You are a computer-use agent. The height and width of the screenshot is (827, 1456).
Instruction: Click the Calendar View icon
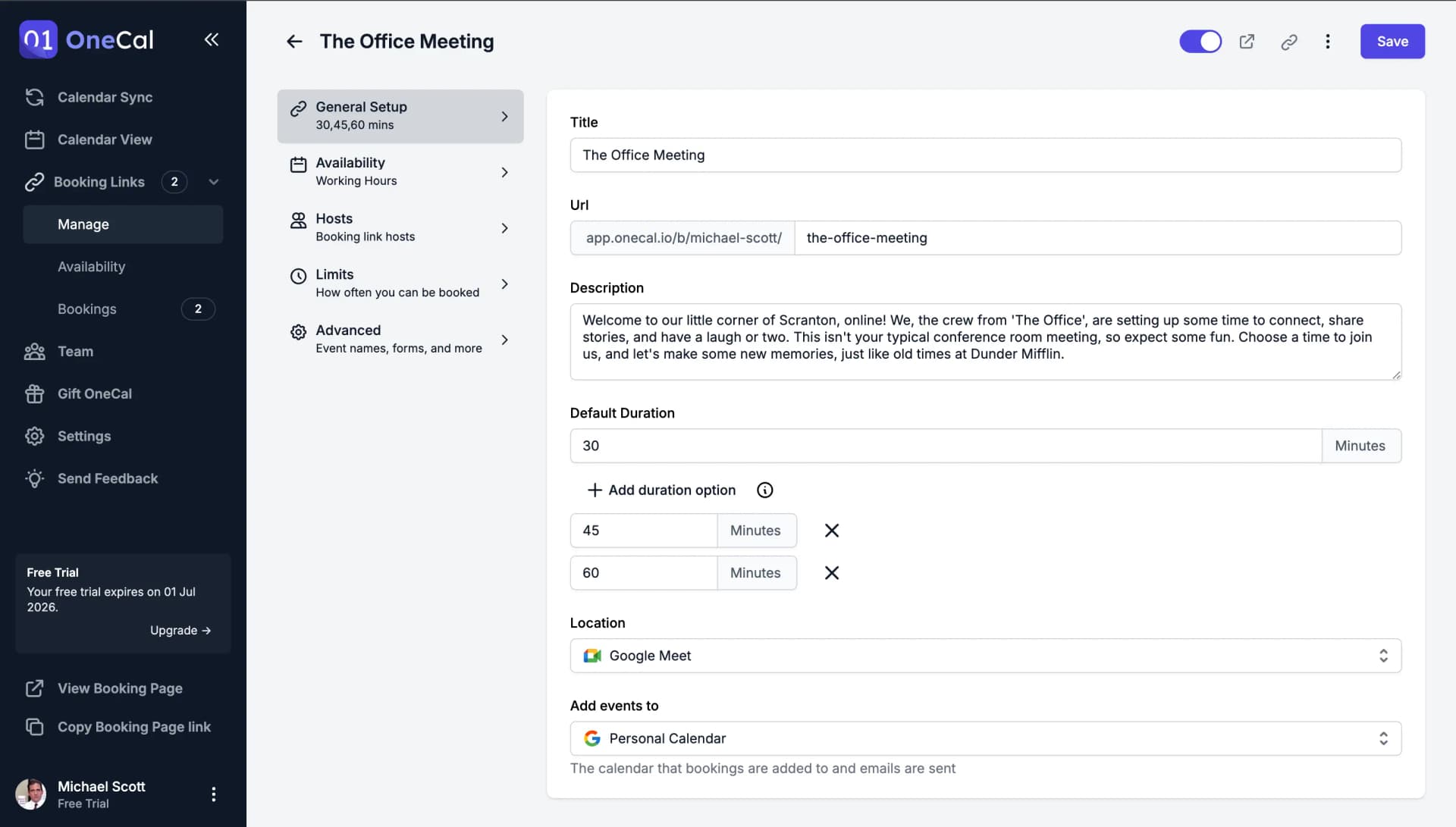pyautogui.click(x=34, y=139)
